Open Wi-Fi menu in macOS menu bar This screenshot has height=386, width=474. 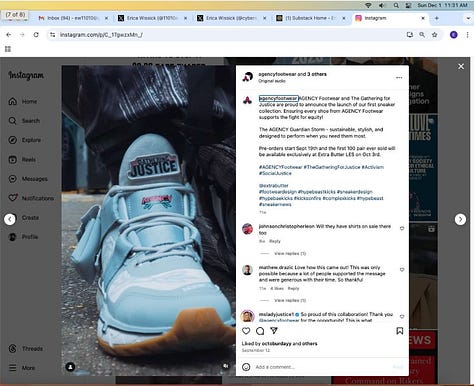coord(368,5)
